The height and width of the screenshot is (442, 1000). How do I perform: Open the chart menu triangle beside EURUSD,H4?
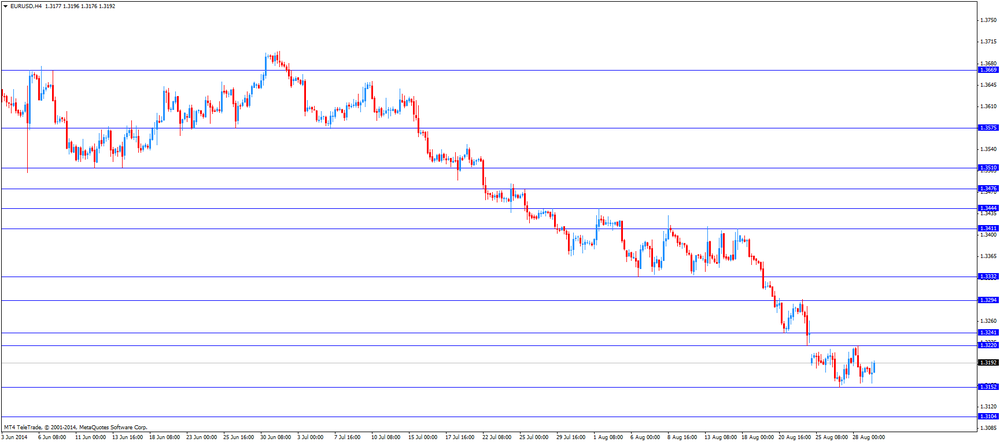4,6
